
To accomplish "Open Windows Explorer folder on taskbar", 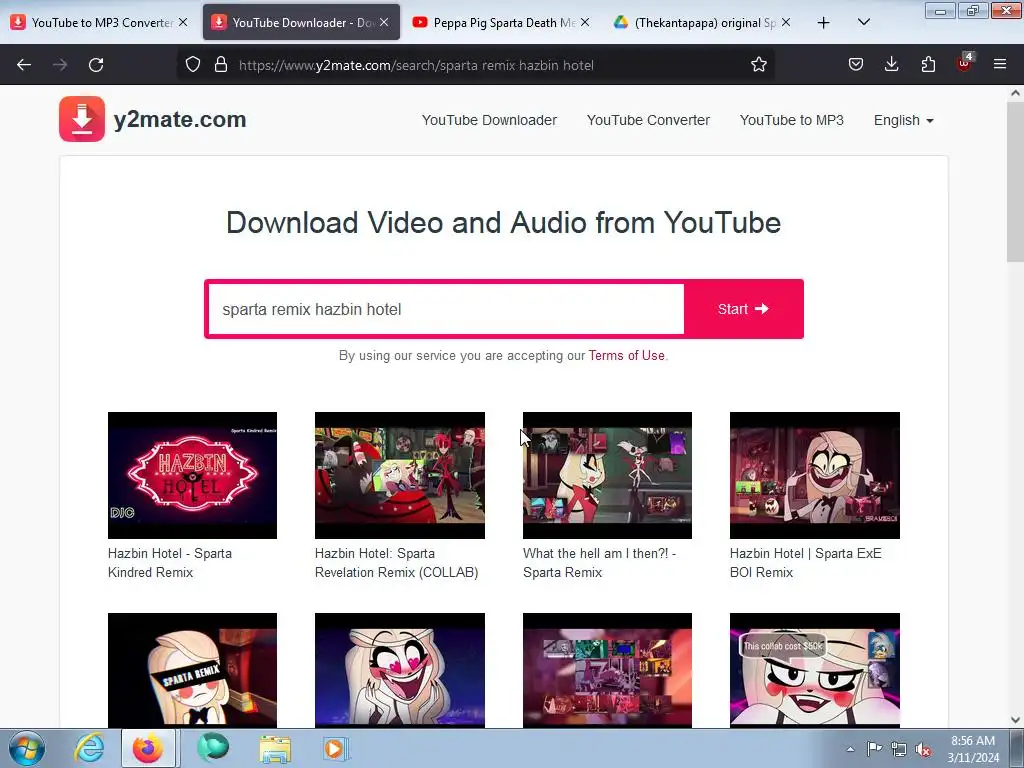I will [x=275, y=748].
